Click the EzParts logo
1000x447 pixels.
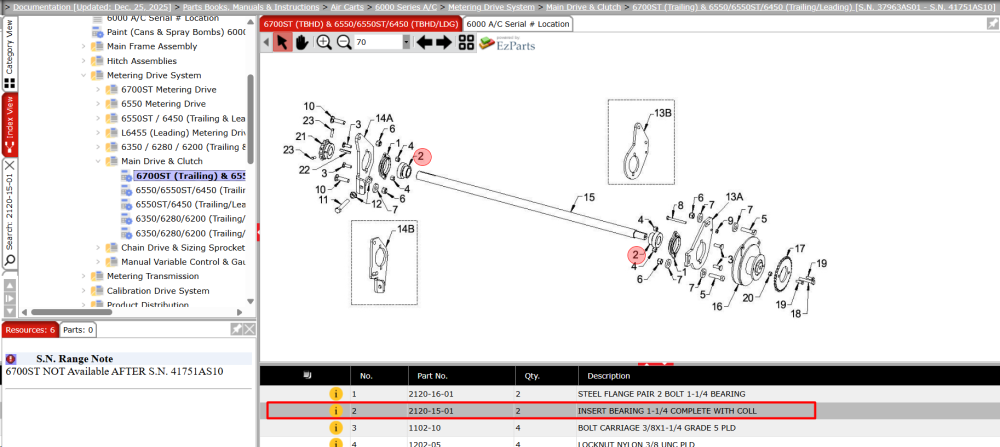click(x=507, y=43)
